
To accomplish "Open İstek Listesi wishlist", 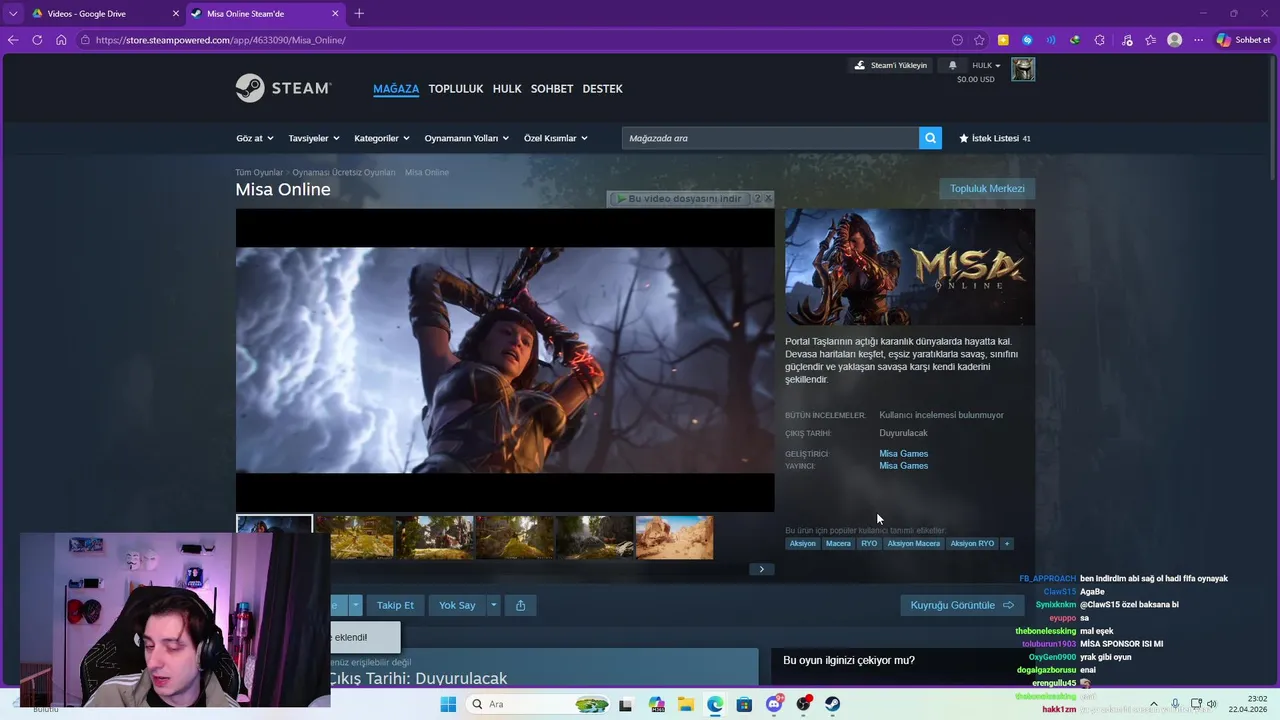I will (x=994, y=138).
